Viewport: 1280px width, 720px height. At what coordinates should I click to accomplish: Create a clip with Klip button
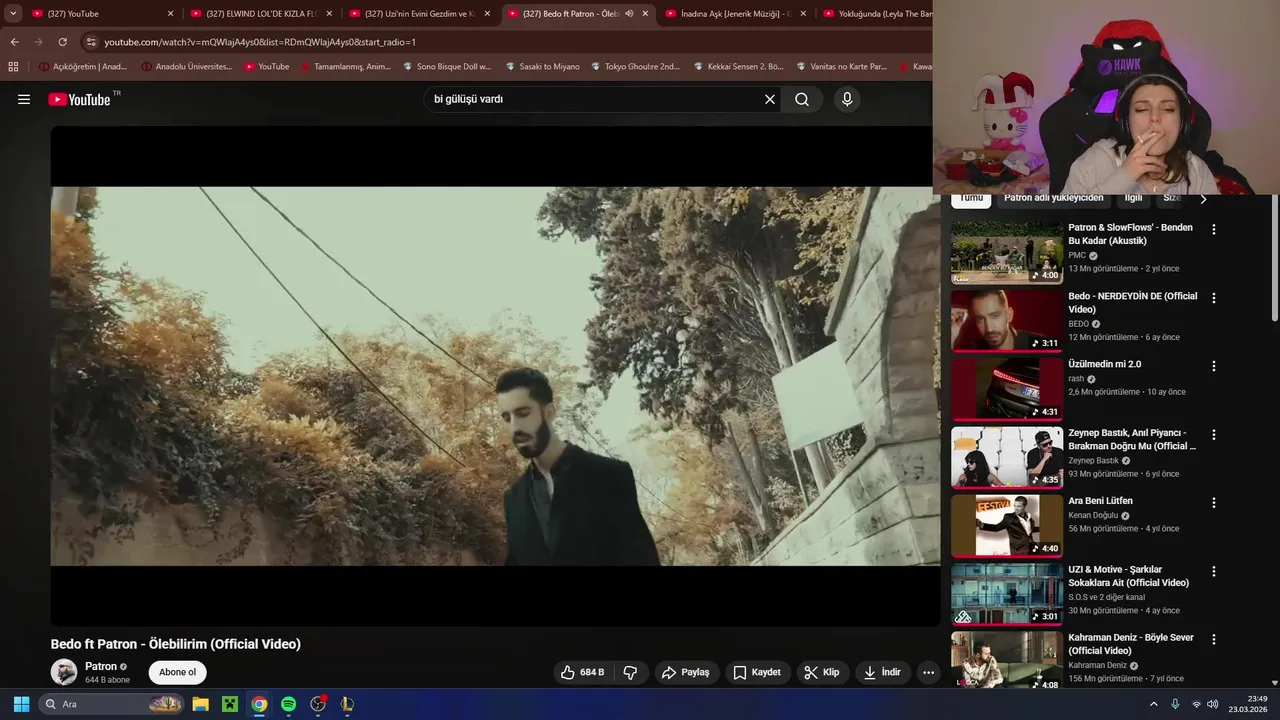click(x=822, y=672)
